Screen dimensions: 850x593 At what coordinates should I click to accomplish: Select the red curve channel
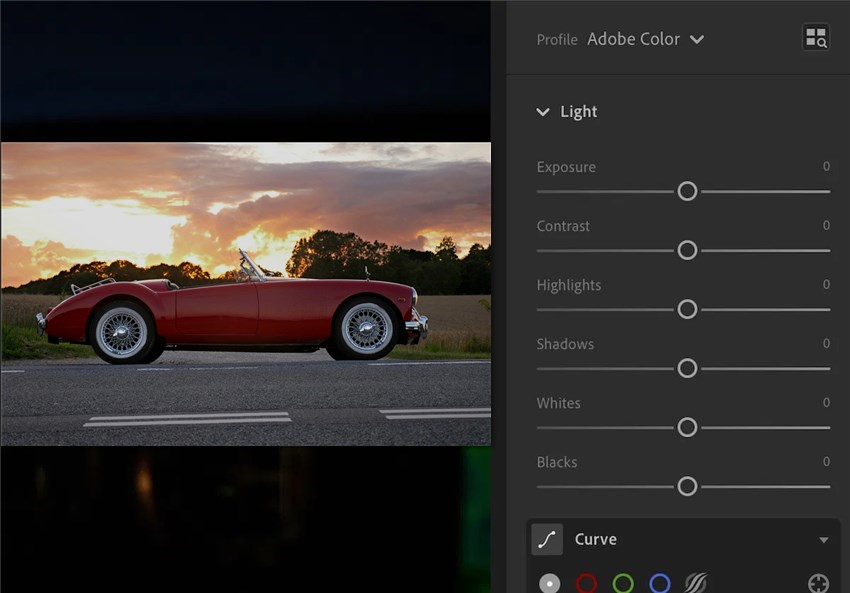[587, 583]
